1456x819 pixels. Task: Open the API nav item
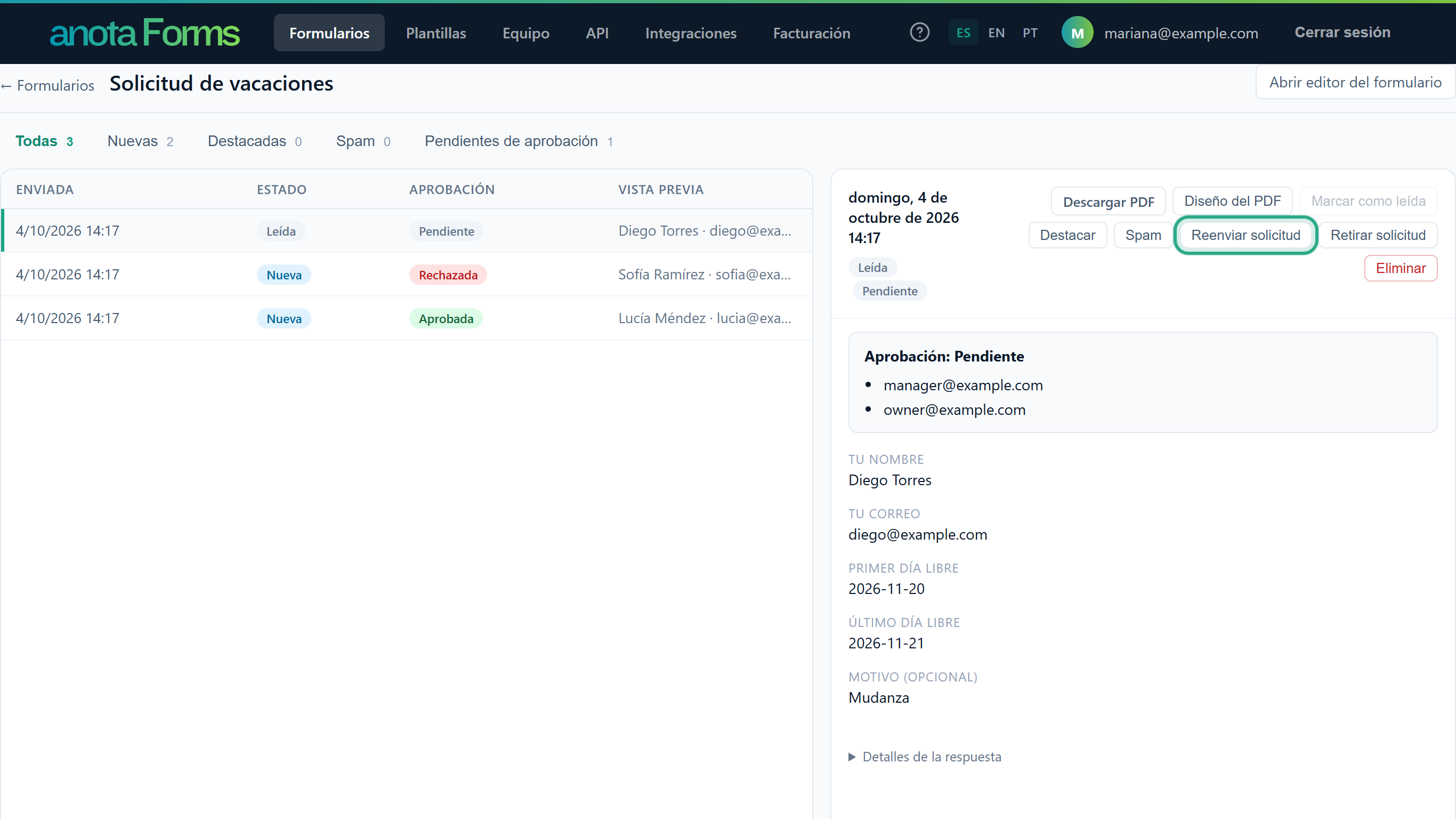click(597, 33)
